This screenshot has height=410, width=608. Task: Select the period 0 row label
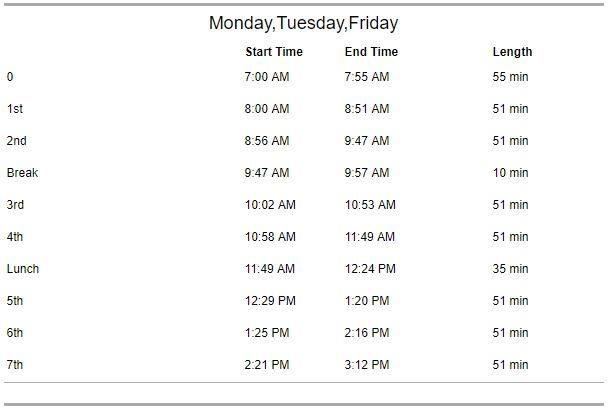tap(10, 77)
